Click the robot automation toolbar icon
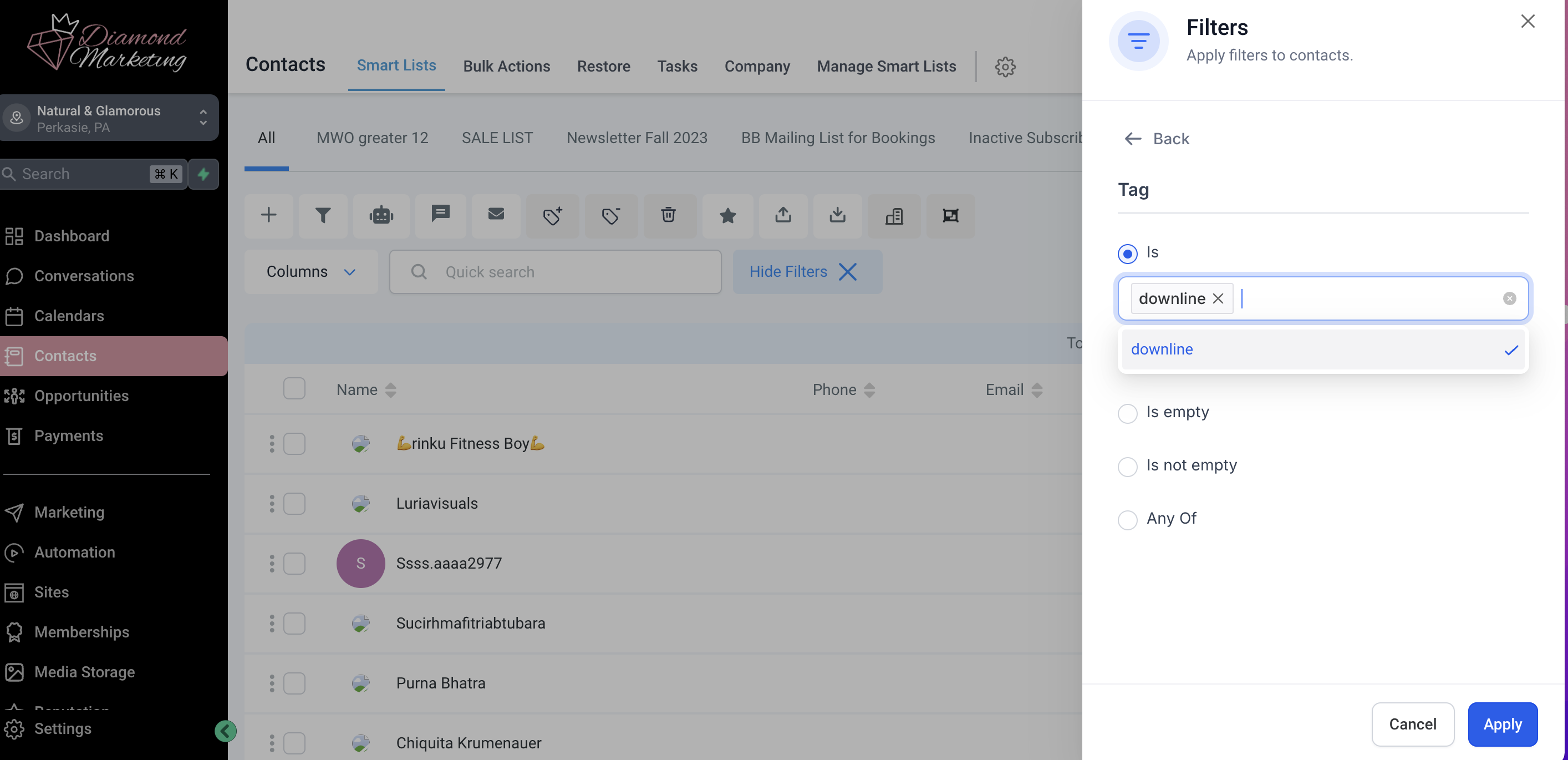The height and width of the screenshot is (760, 1568). click(381, 216)
